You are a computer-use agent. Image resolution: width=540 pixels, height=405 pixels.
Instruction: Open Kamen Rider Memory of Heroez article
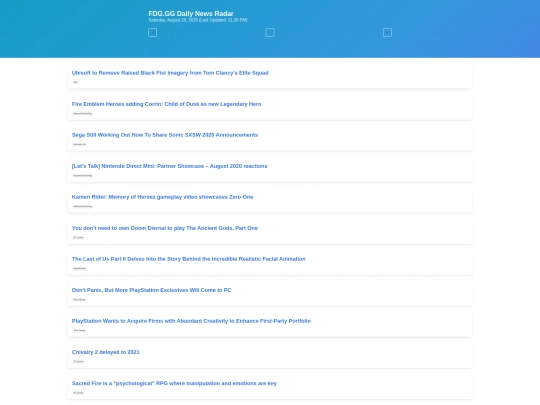pos(162,197)
